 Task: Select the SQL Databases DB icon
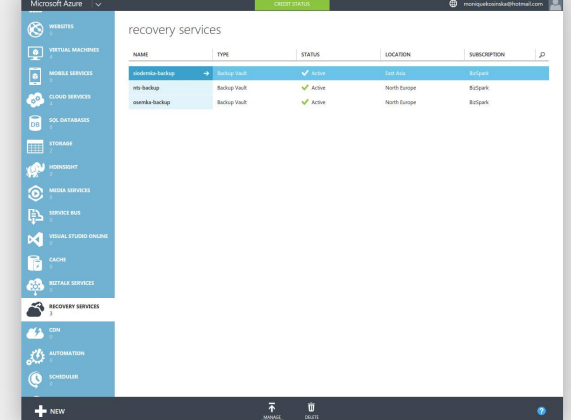click(x=35, y=123)
